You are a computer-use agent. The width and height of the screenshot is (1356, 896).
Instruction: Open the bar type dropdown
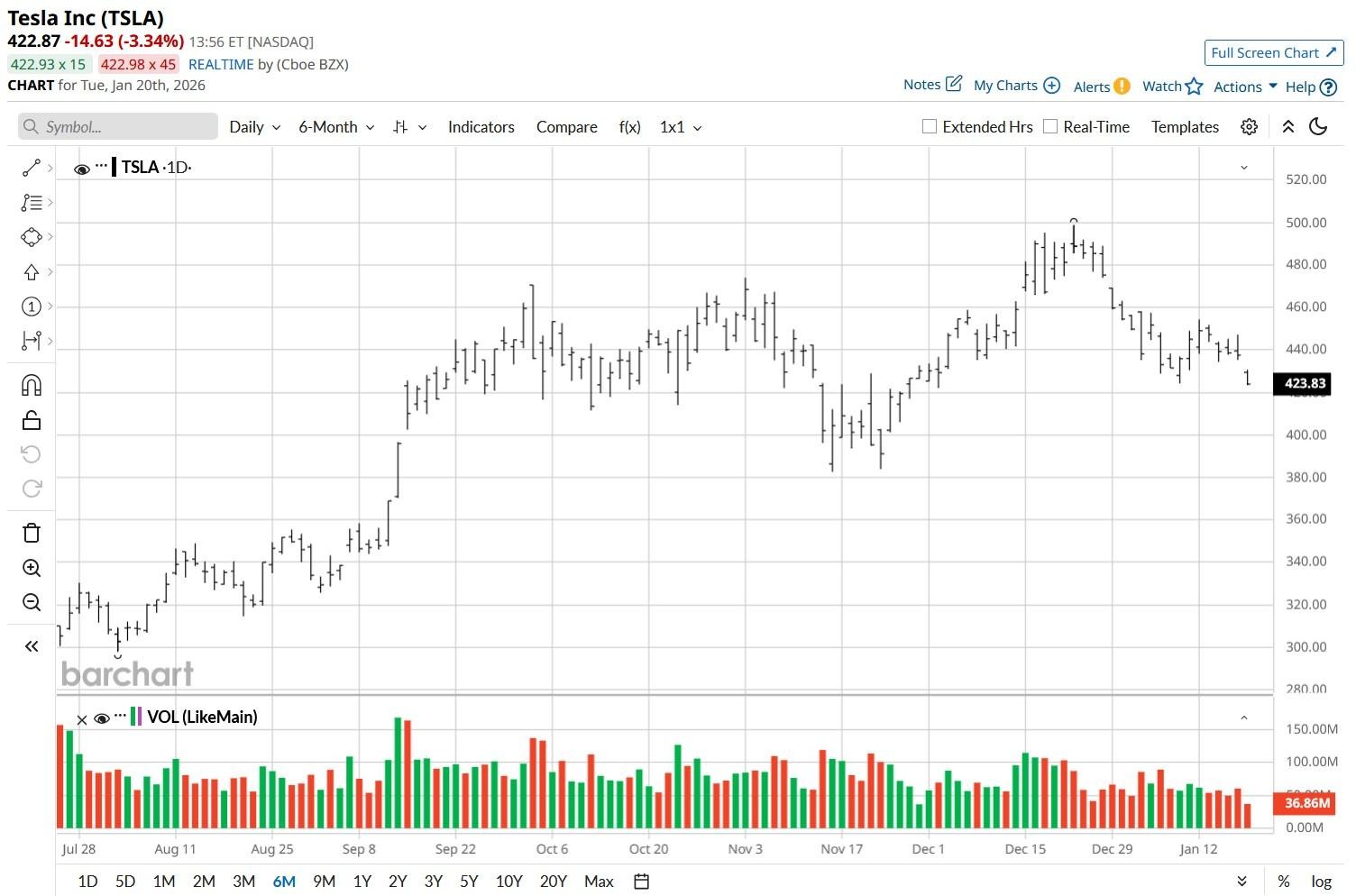point(410,127)
